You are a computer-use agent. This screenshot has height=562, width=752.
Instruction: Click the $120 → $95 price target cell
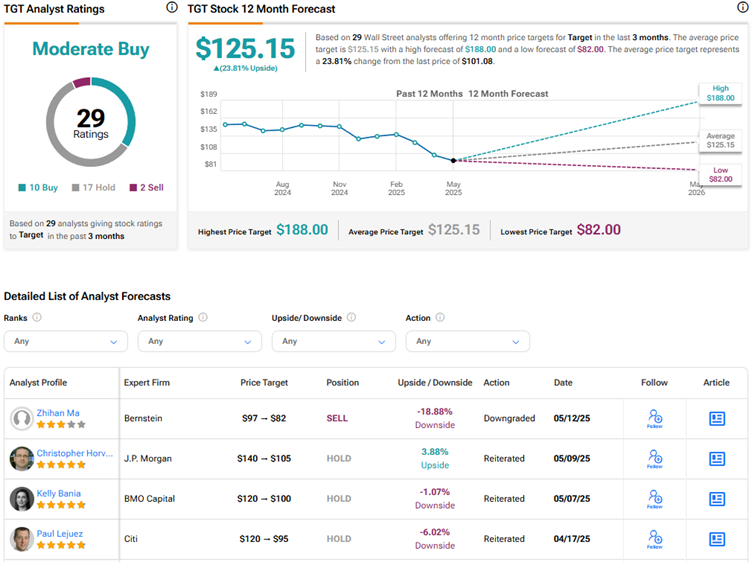tap(264, 539)
